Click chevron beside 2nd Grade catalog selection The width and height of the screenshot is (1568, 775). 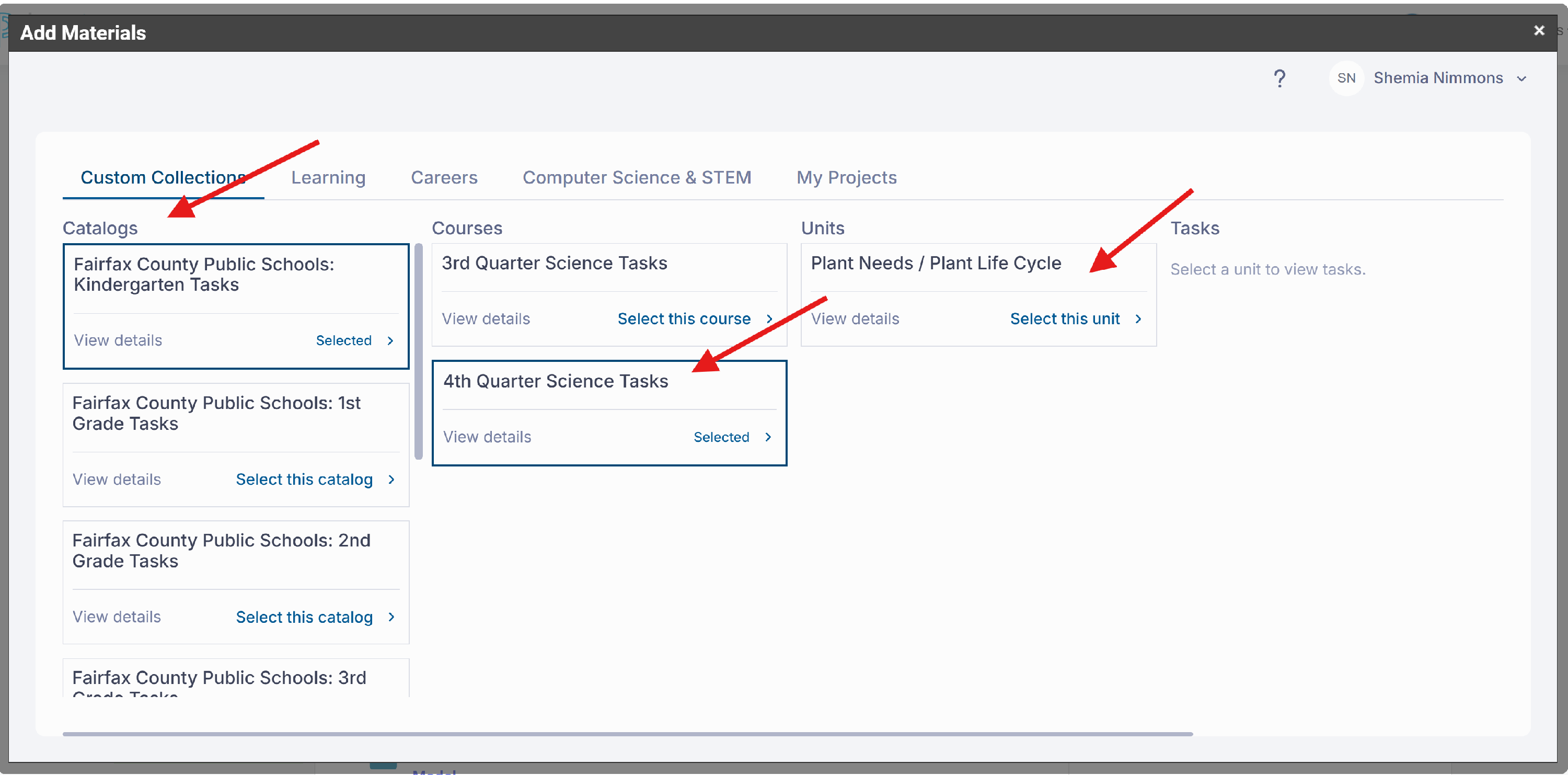[391, 617]
